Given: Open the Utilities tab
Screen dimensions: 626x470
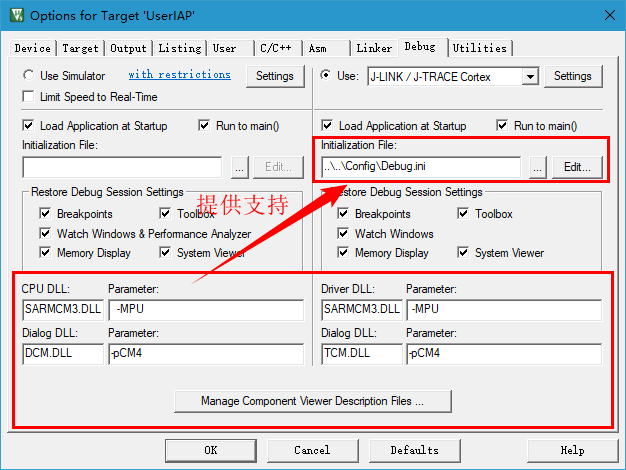Looking at the screenshot, I should tap(480, 48).
